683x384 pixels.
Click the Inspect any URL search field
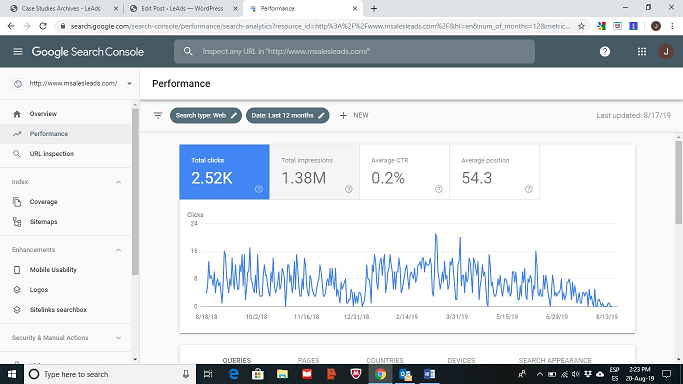point(354,51)
